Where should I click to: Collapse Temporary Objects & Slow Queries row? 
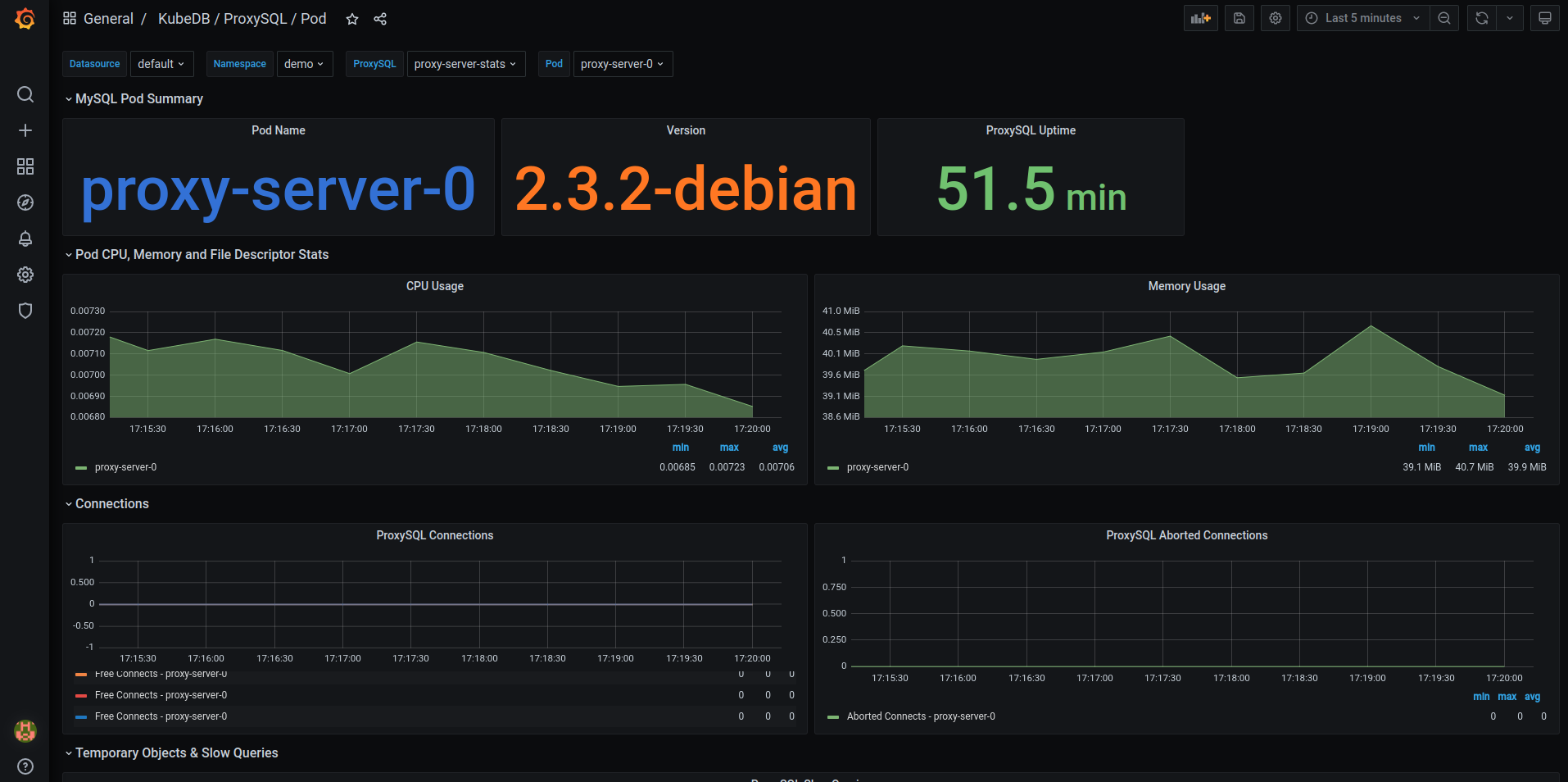(x=171, y=753)
